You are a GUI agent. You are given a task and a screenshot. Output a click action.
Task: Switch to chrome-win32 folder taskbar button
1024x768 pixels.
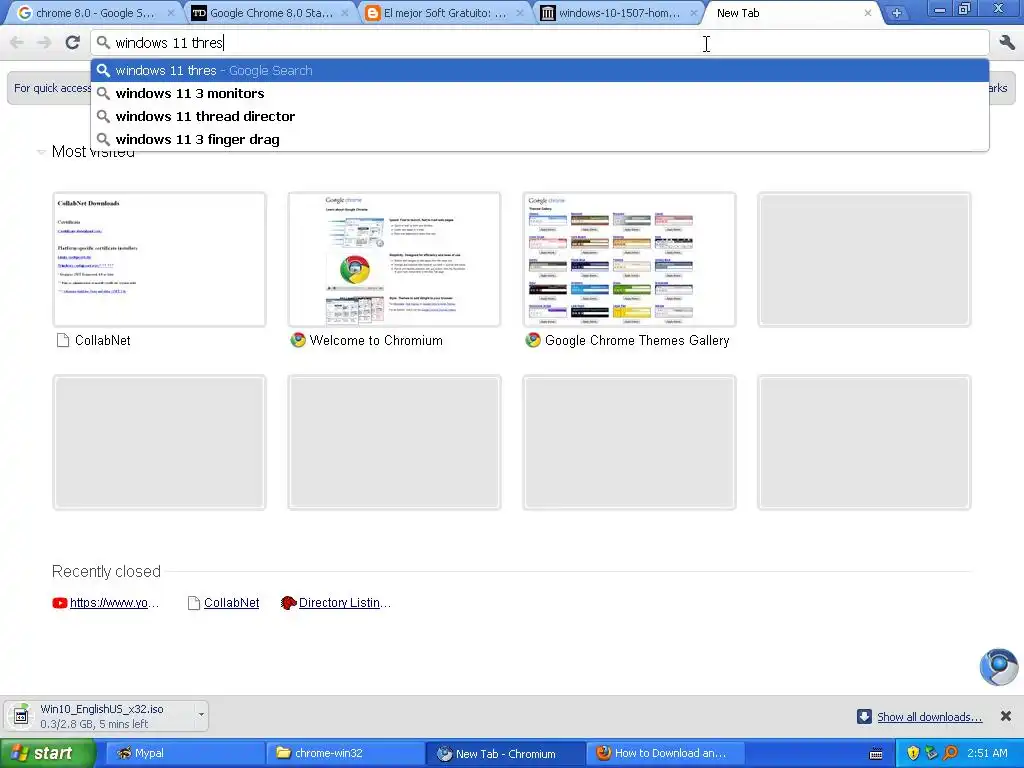[345, 753]
